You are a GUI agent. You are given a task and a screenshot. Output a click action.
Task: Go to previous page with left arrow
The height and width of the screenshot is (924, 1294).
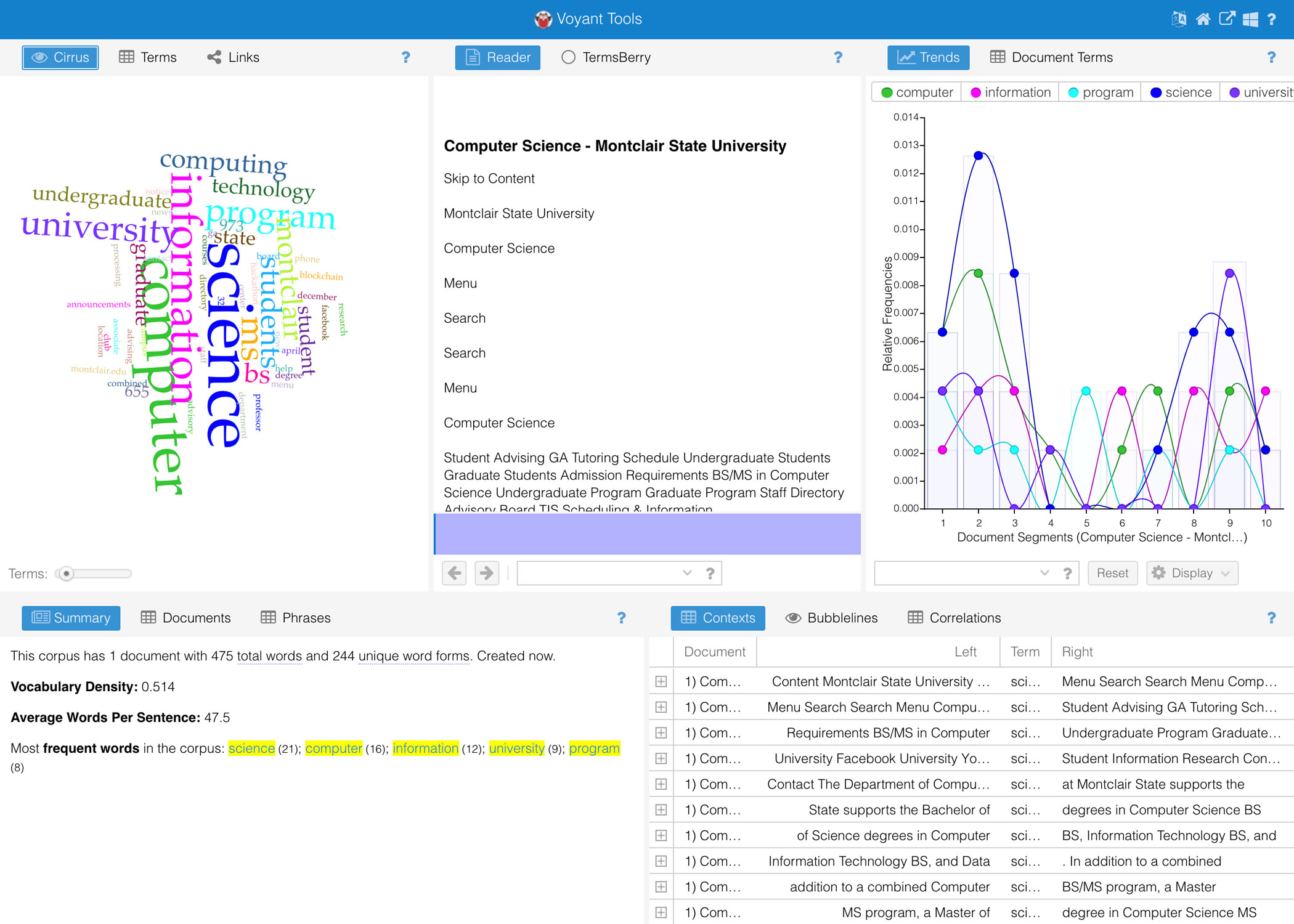[x=454, y=573]
